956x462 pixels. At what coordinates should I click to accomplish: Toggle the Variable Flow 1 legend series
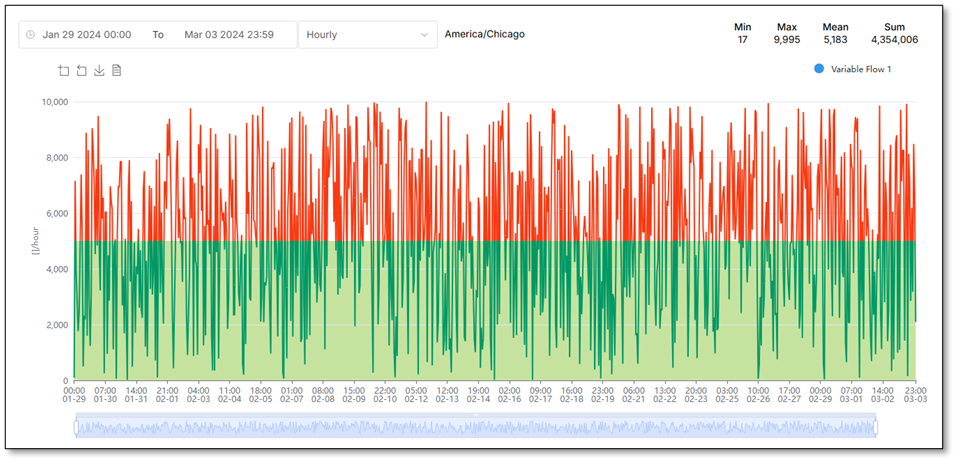(x=852, y=69)
